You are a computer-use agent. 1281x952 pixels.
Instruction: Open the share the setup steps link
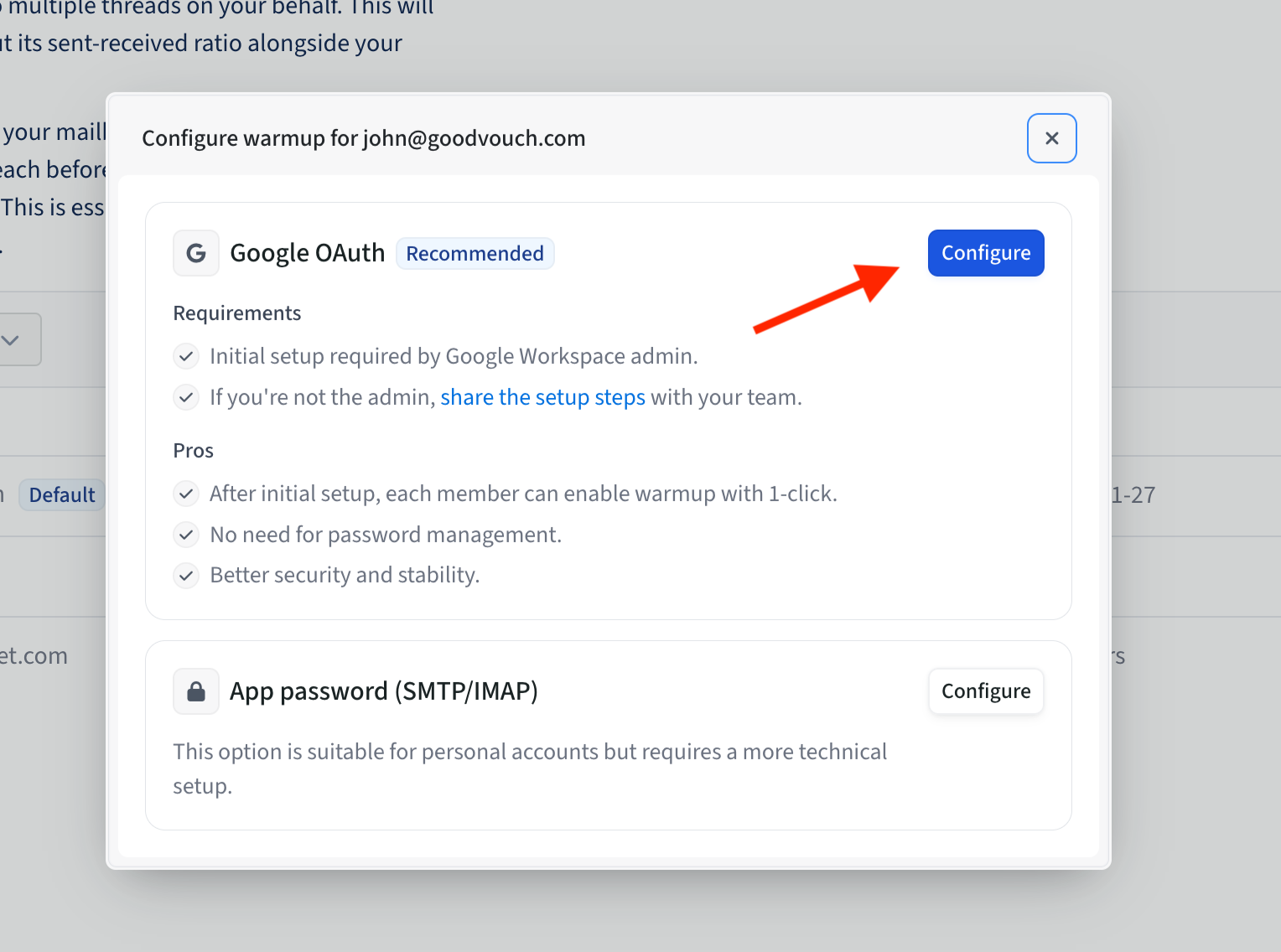point(542,397)
